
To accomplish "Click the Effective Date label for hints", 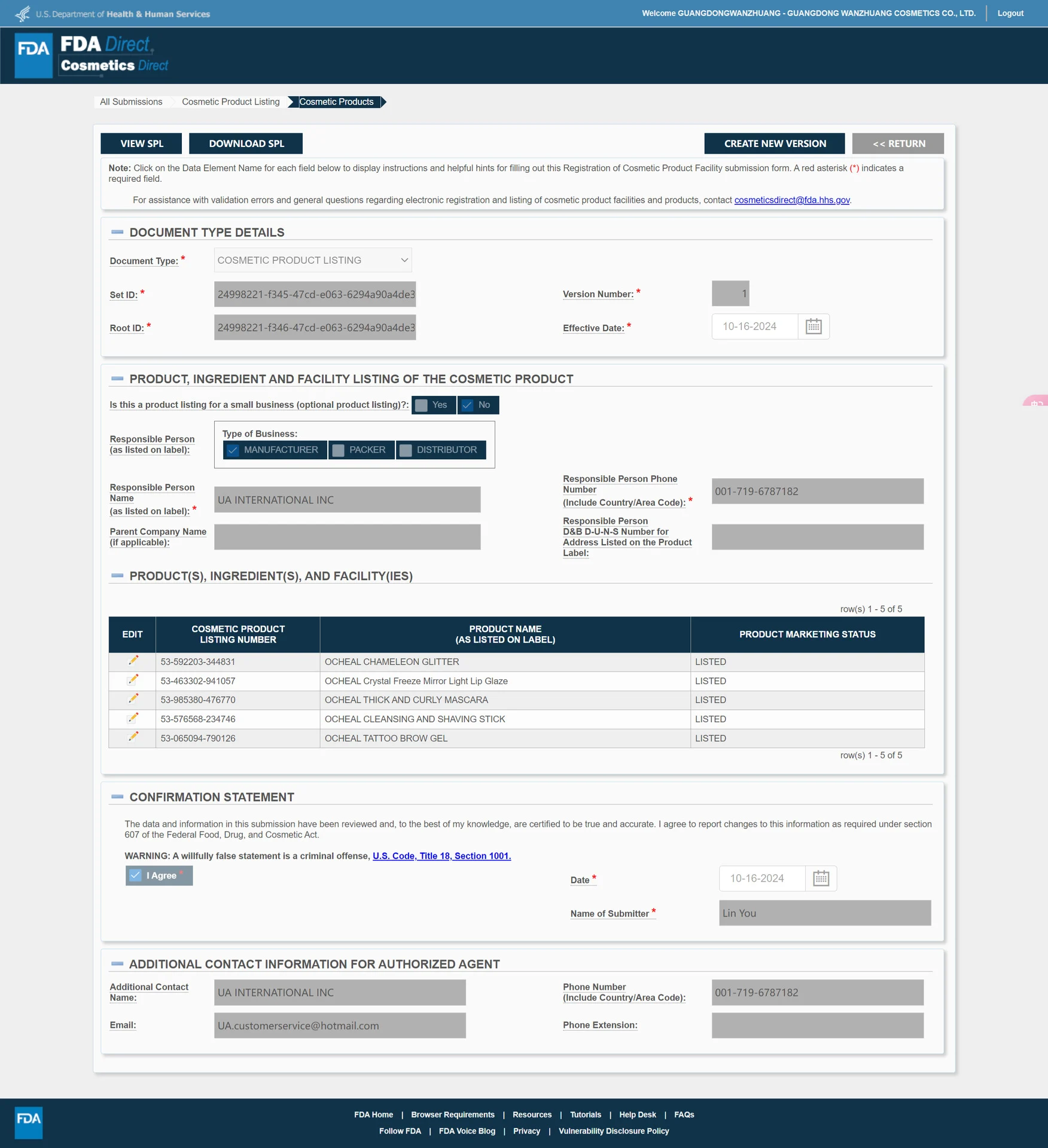I will 593,328.
